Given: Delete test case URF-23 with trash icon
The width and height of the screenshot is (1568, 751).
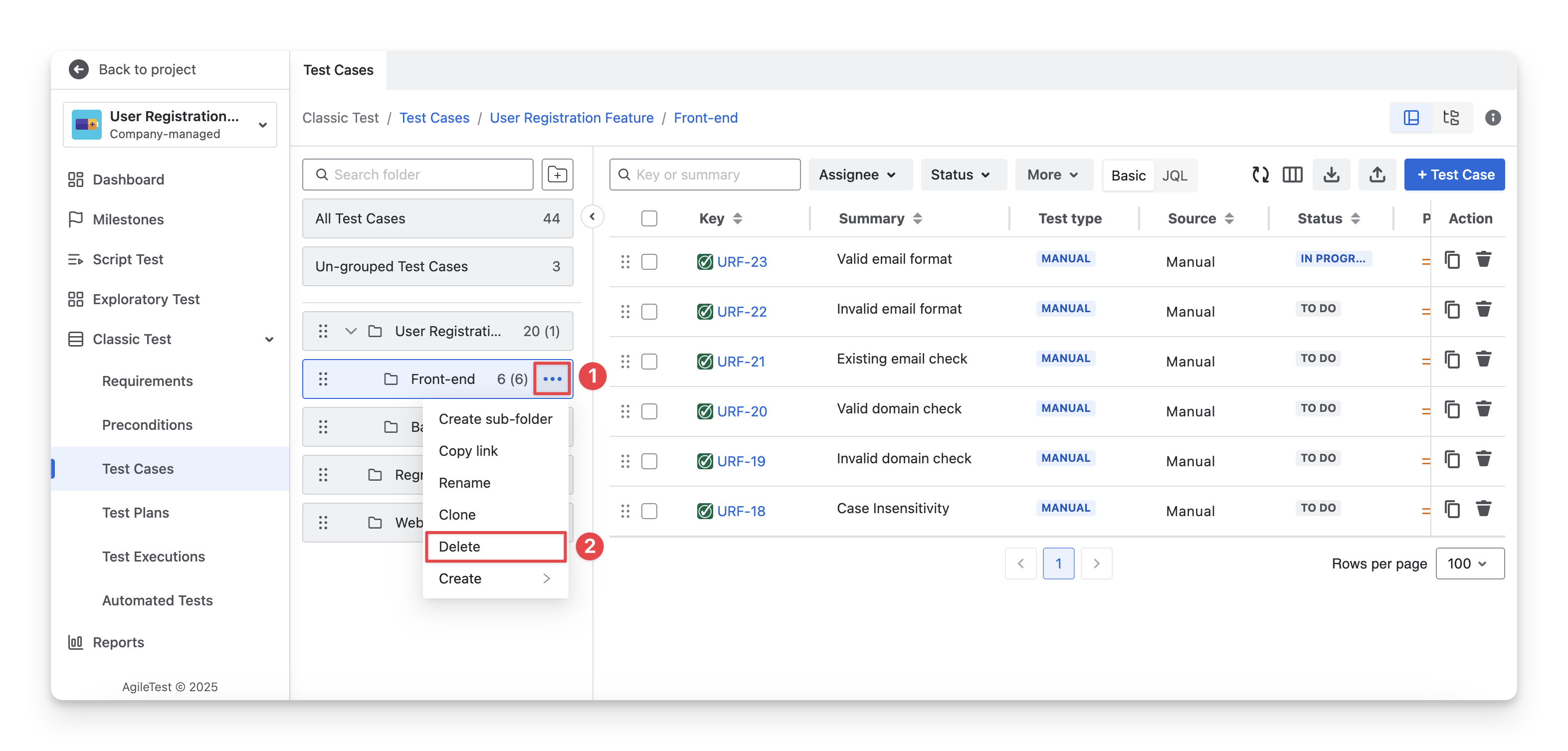Looking at the screenshot, I should (x=1483, y=260).
